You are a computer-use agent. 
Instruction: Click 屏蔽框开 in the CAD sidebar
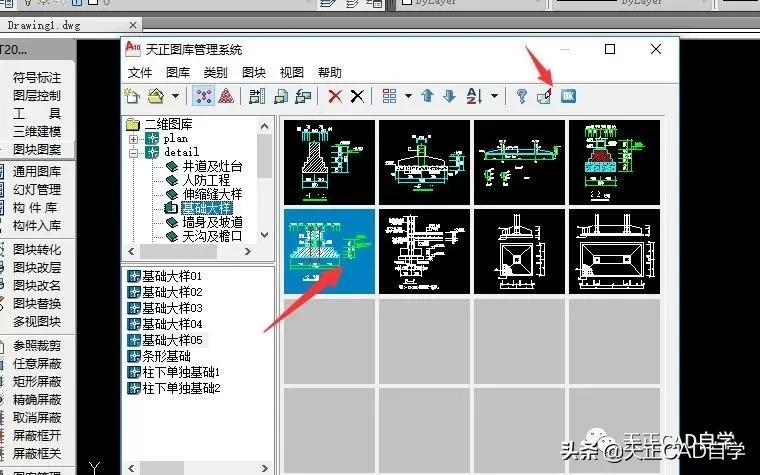click(x=37, y=436)
